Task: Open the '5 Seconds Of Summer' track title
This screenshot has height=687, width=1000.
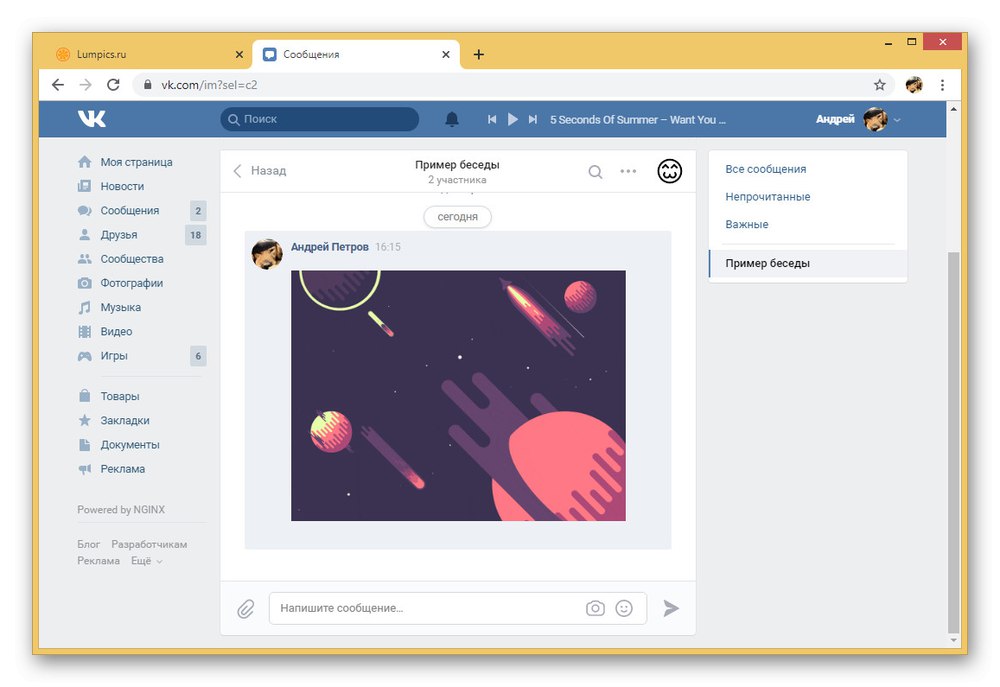Action: click(x=637, y=120)
